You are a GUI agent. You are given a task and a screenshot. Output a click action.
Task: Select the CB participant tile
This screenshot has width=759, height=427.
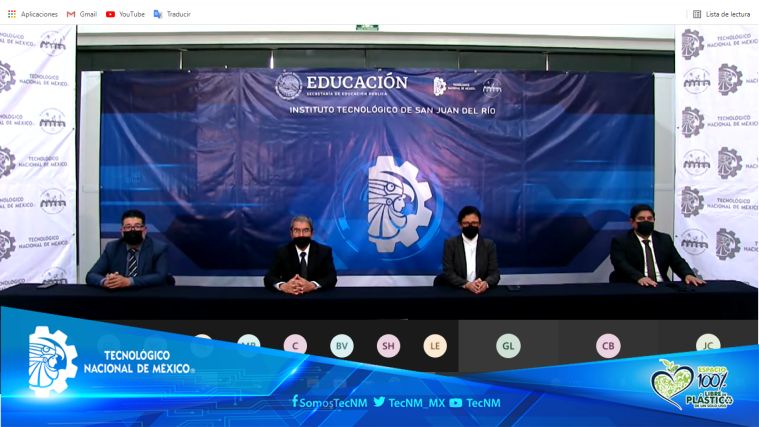click(x=608, y=346)
